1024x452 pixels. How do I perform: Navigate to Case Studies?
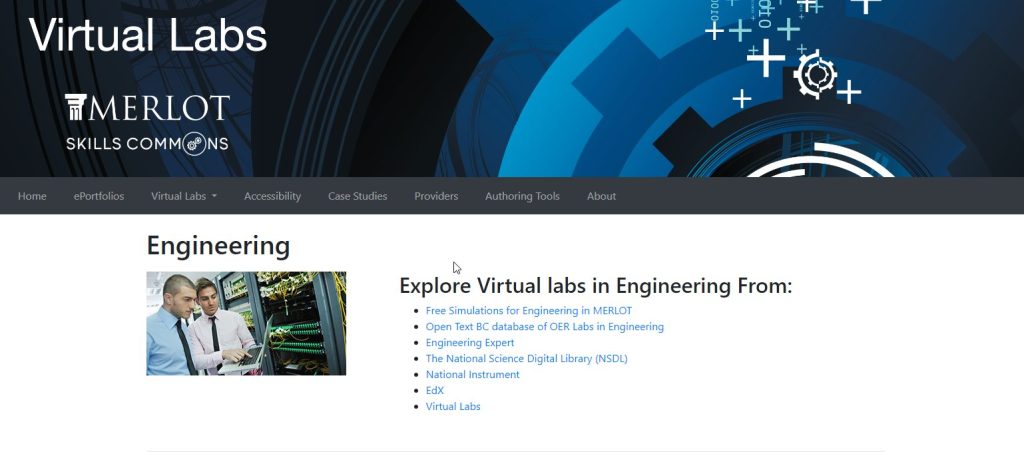(357, 196)
